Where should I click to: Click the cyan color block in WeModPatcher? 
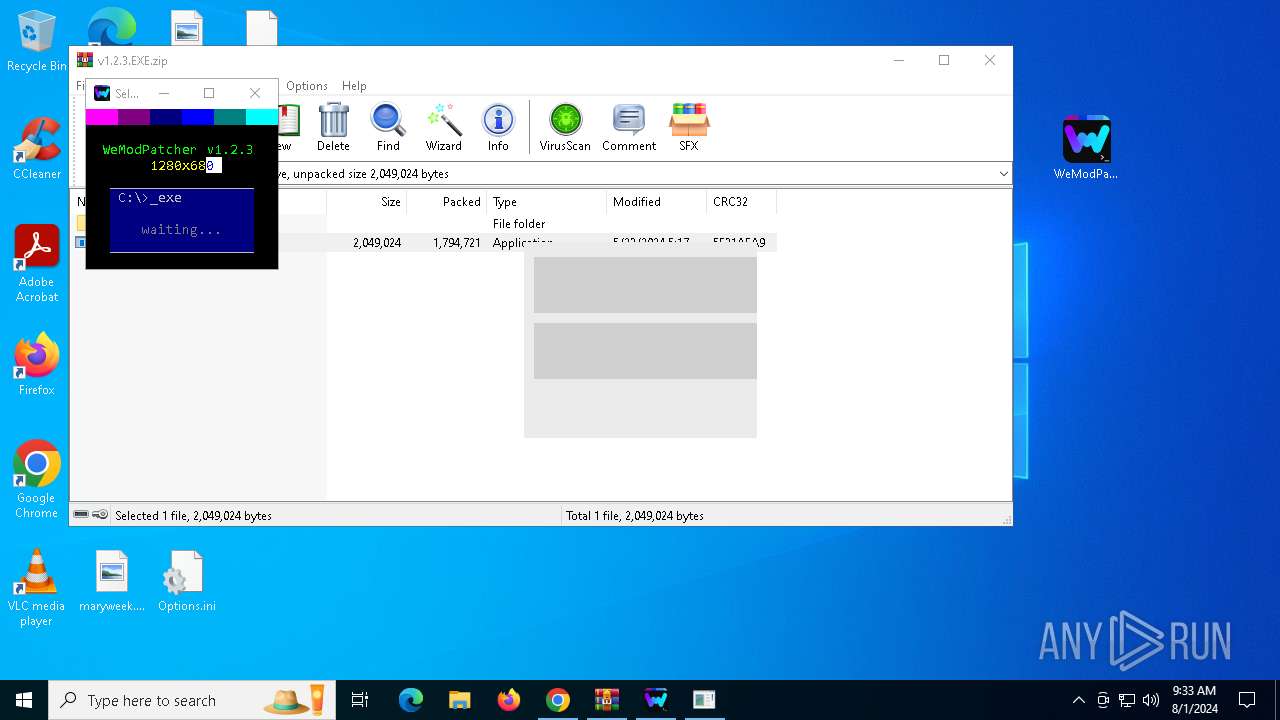coord(262,117)
